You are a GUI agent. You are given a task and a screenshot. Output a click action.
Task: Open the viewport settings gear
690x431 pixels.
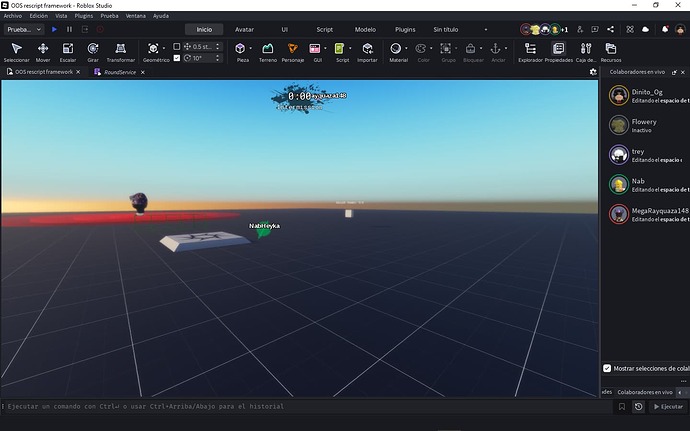click(593, 72)
